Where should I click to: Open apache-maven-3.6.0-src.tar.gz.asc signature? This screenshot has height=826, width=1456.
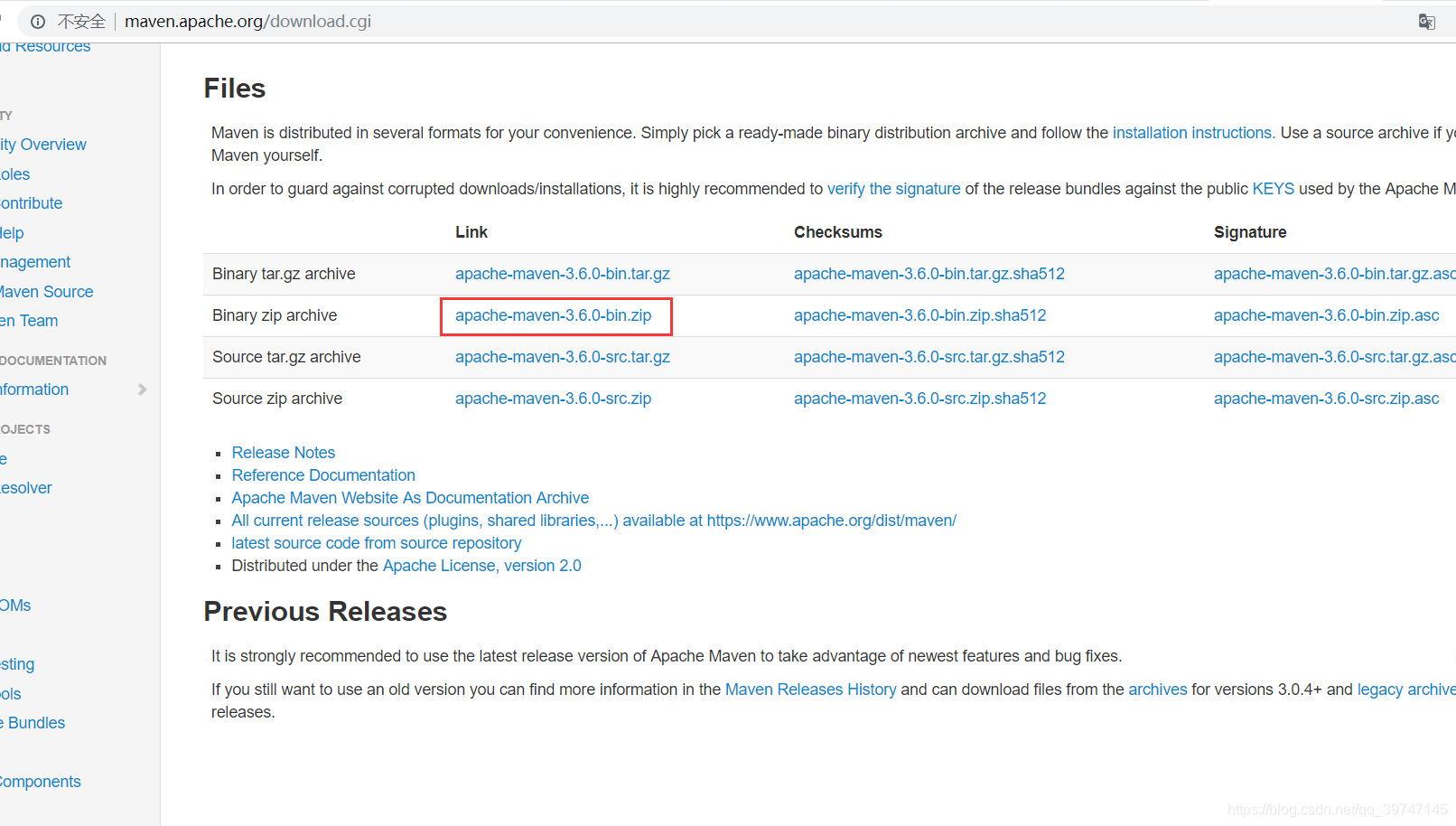tap(1334, 357)
